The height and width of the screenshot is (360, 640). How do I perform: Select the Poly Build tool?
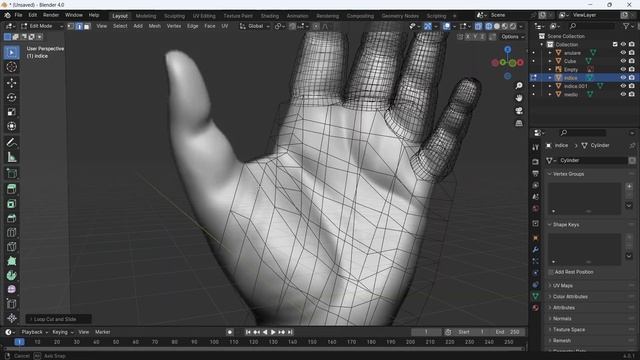[x=11, y=261]
